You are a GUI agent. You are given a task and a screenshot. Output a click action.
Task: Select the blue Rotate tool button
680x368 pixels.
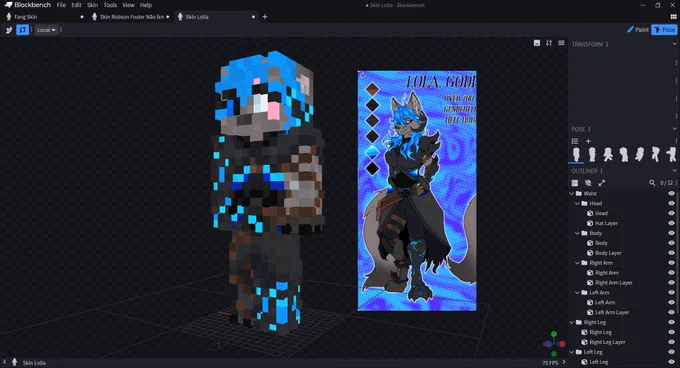(22, 30)
